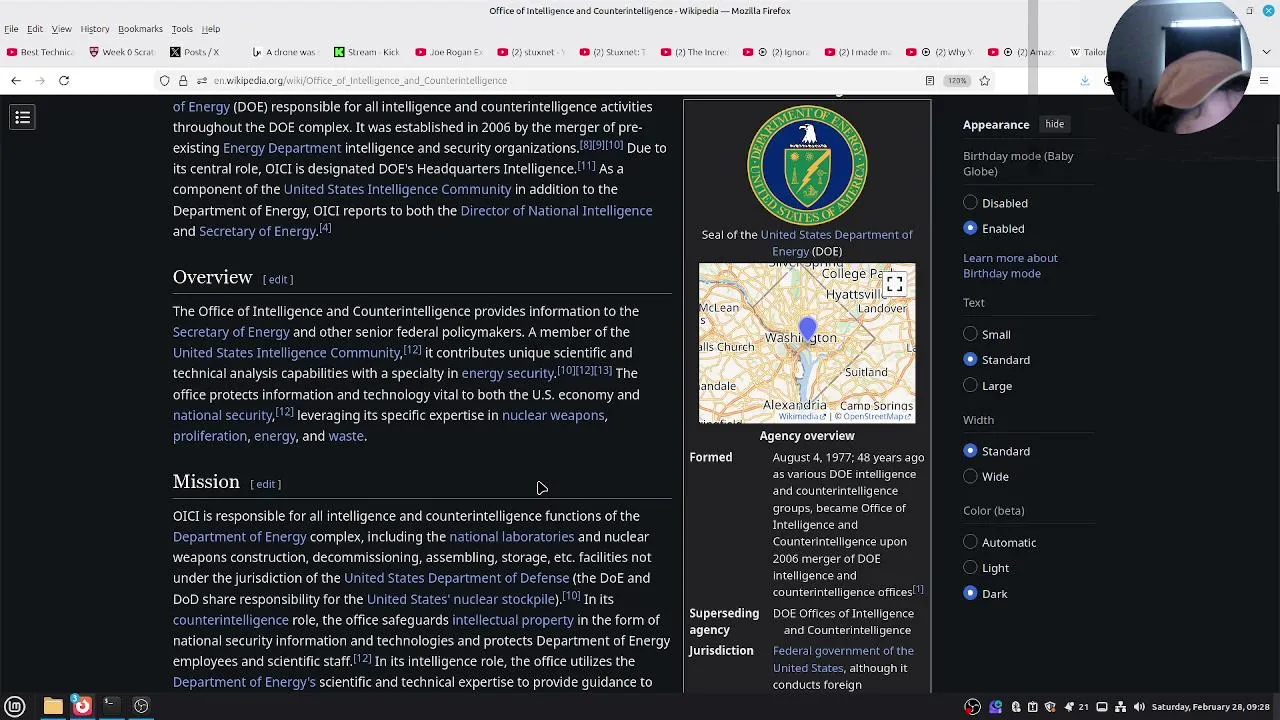Screen dimensions: 1280x720
Task: Open United States Department of Defense link
Action: pyautogui.click(x=456, y=578)
